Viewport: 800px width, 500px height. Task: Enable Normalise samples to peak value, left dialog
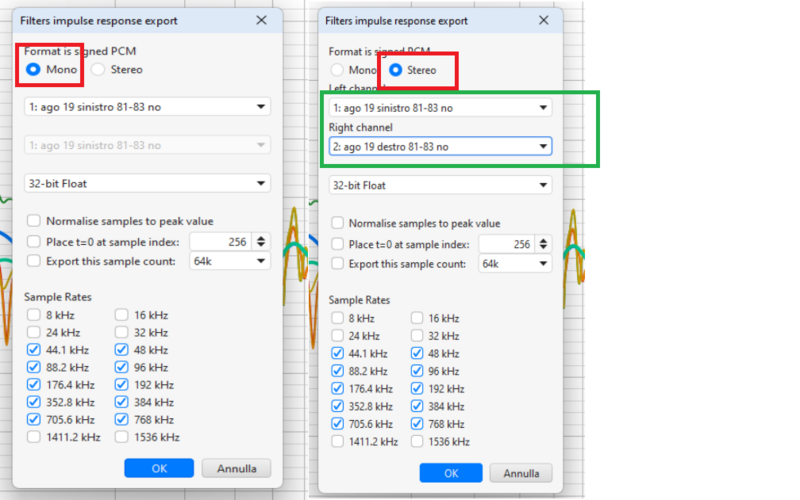[35, 221]
